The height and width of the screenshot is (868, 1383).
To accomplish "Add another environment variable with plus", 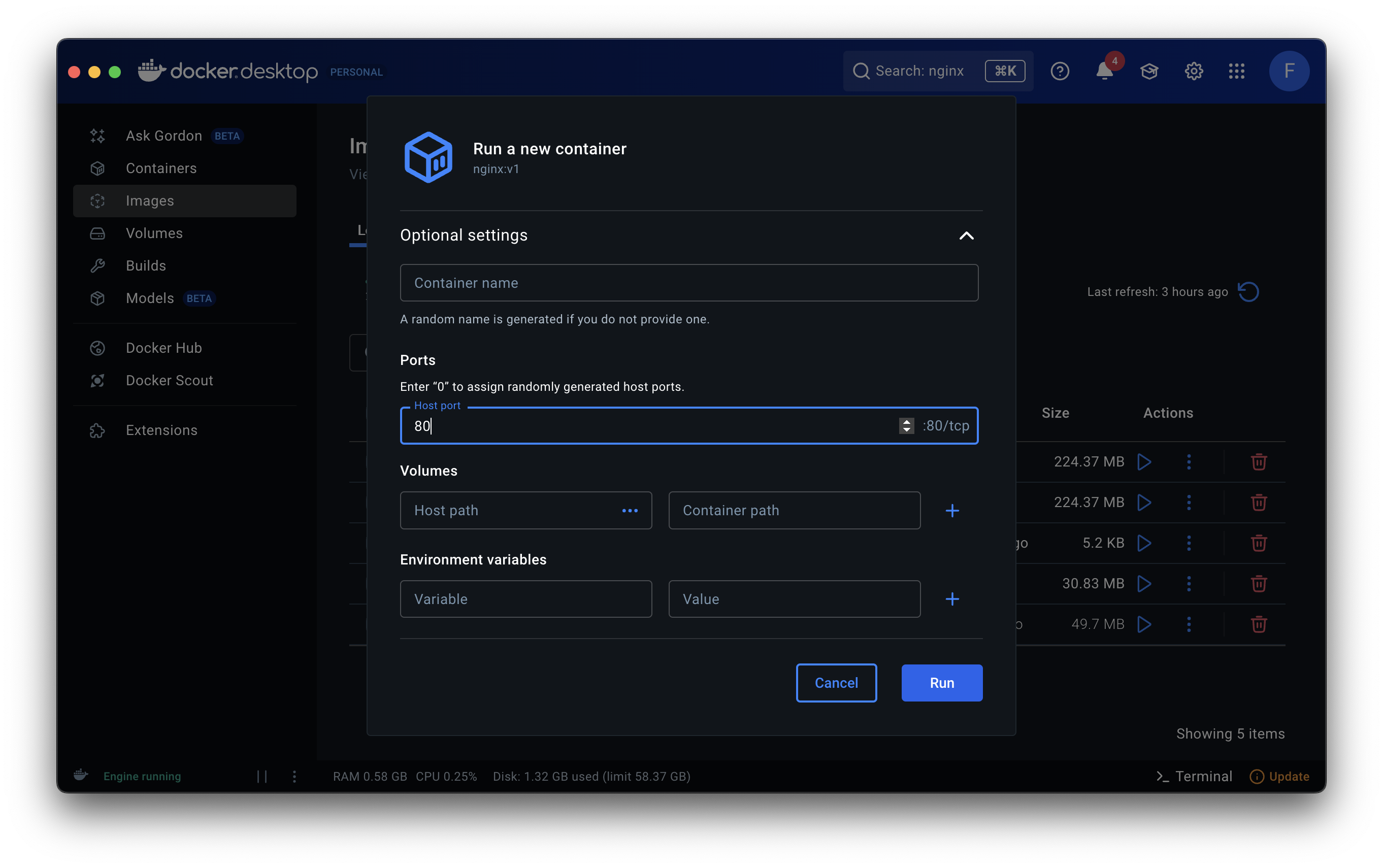I will [x=952, y=599].
